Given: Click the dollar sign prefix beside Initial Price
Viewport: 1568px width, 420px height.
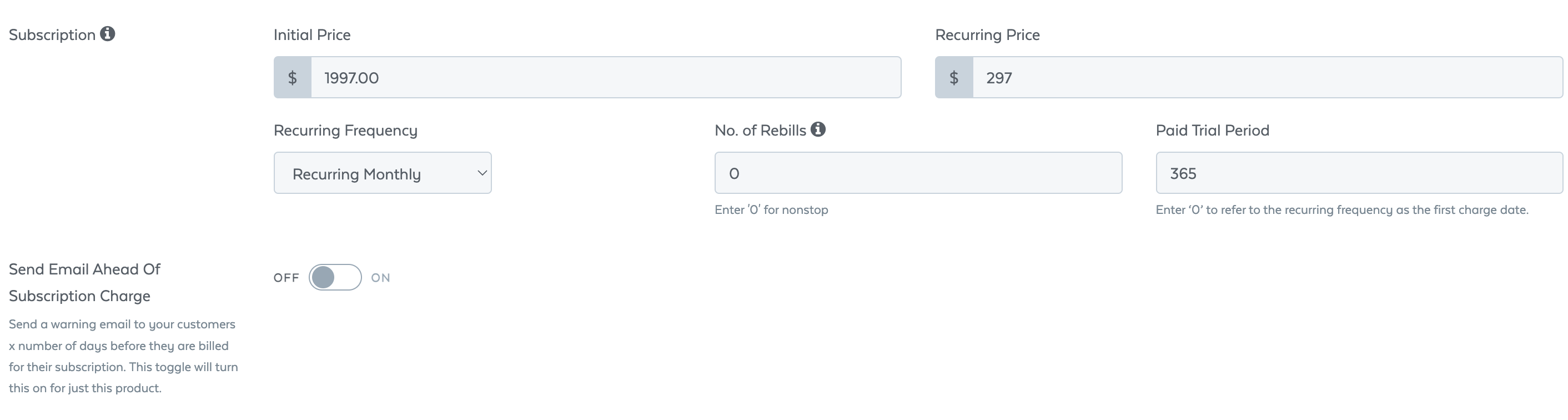Looking at the screenshot, I should (293, 77).
